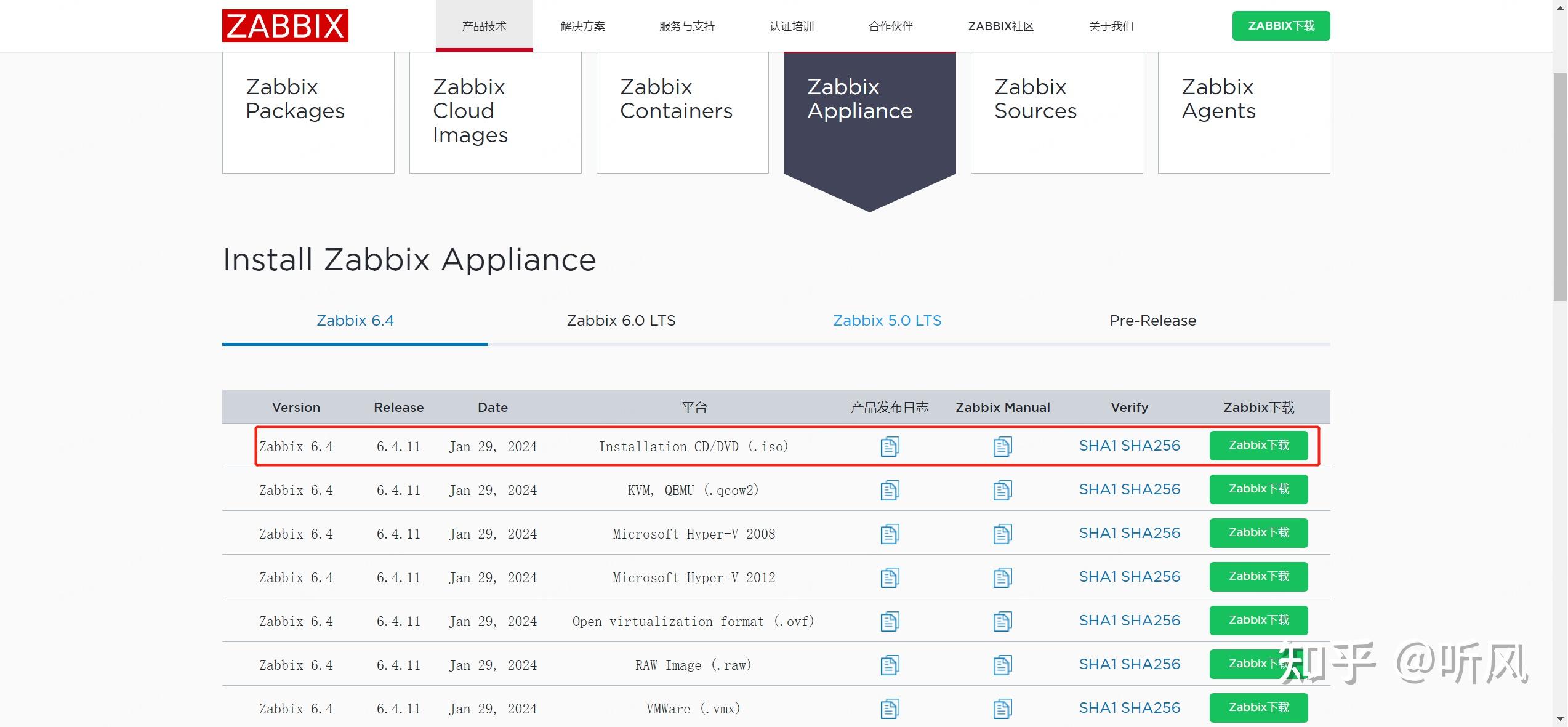Click the ZABBIX logo
The height and width of the screenshot is (727, 1568).
(285, 26)
